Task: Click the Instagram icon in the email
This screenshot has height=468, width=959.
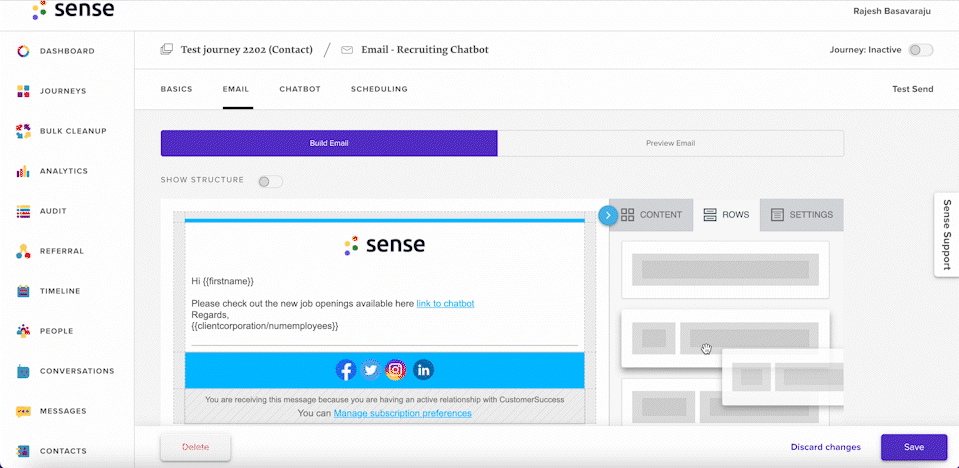Action: click(396, 370)
